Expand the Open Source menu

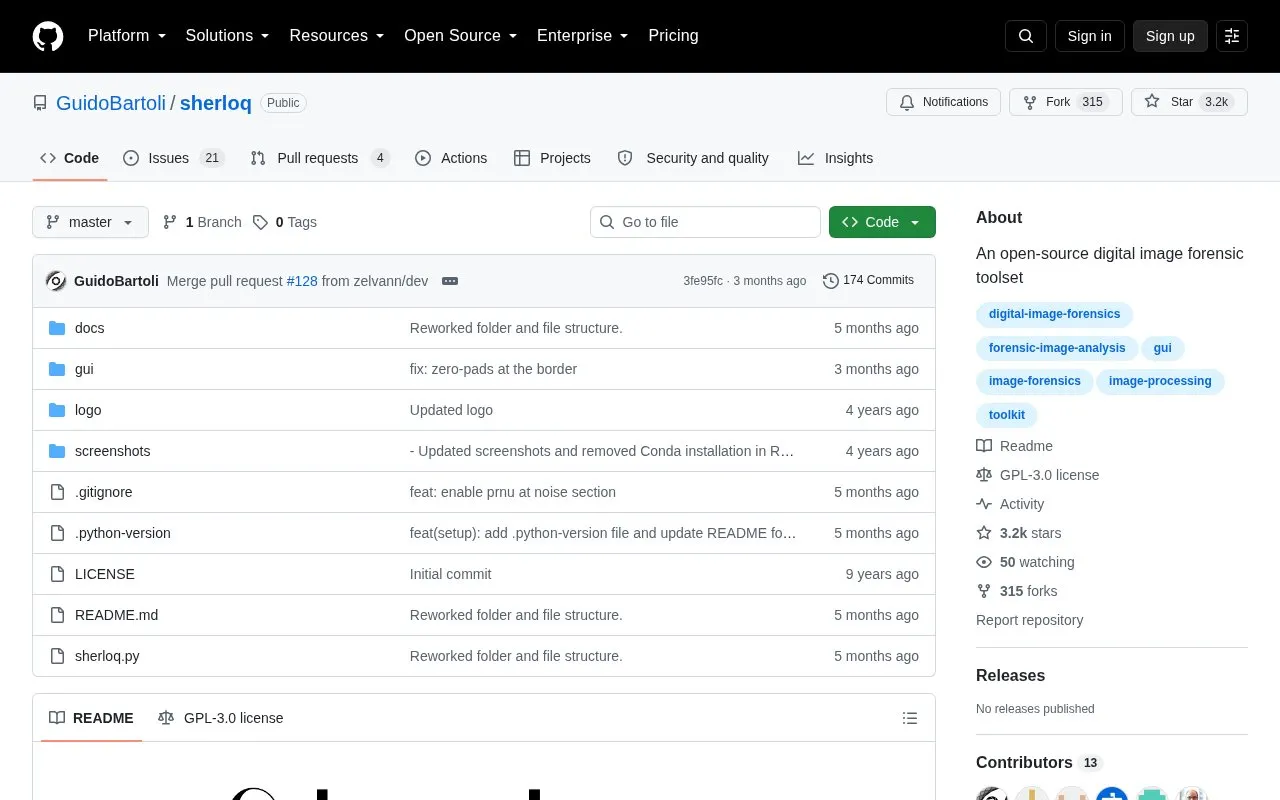460,36
